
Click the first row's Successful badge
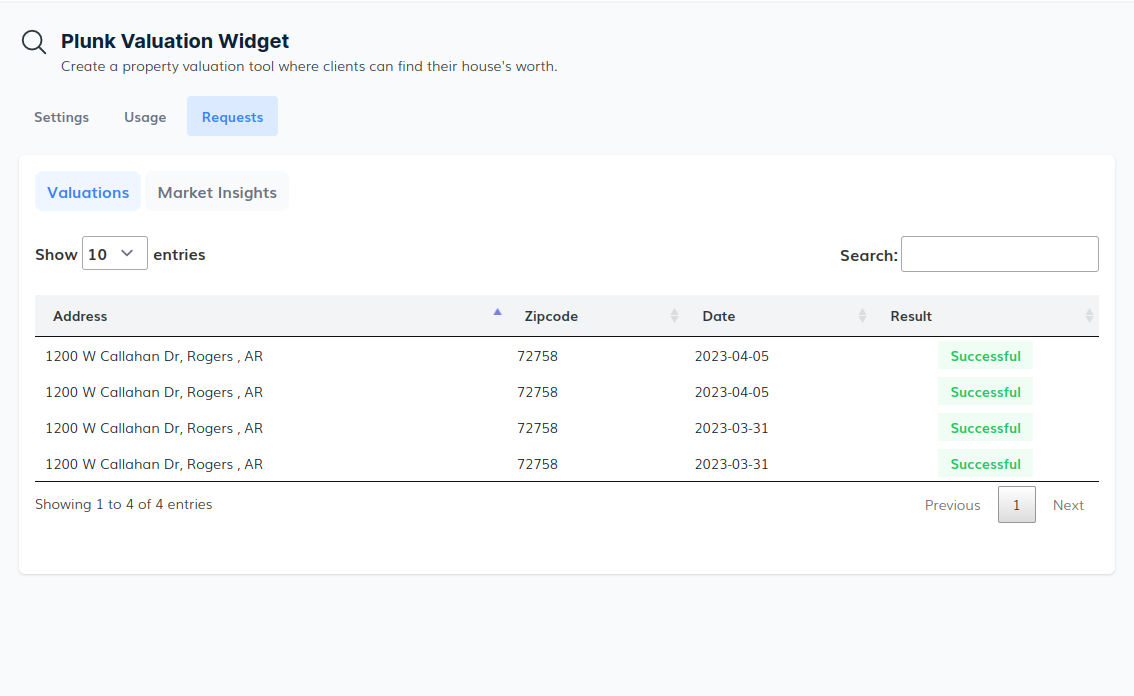[985, 356]
